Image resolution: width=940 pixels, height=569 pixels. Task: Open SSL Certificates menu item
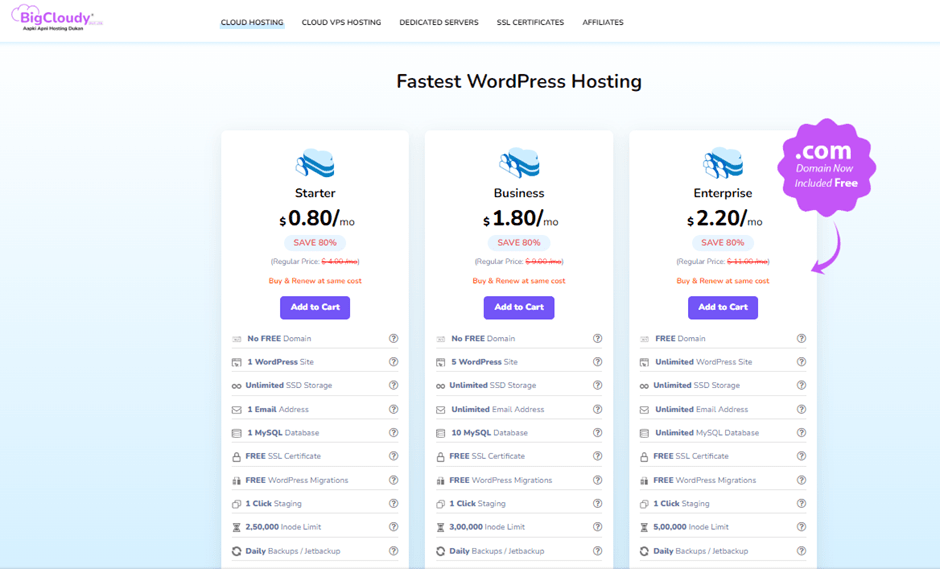pos(530,22)
